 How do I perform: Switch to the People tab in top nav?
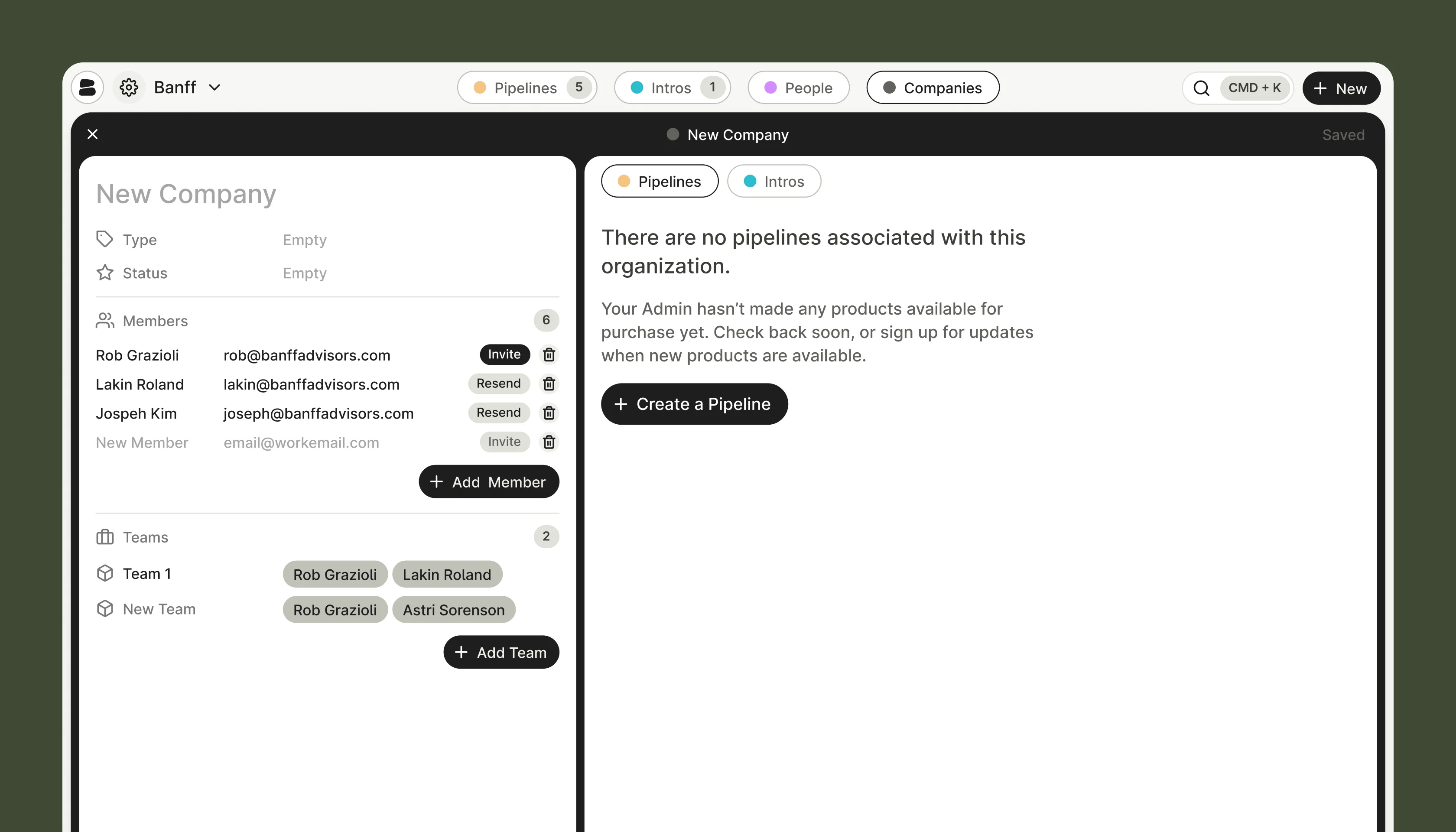click(798, 88)
